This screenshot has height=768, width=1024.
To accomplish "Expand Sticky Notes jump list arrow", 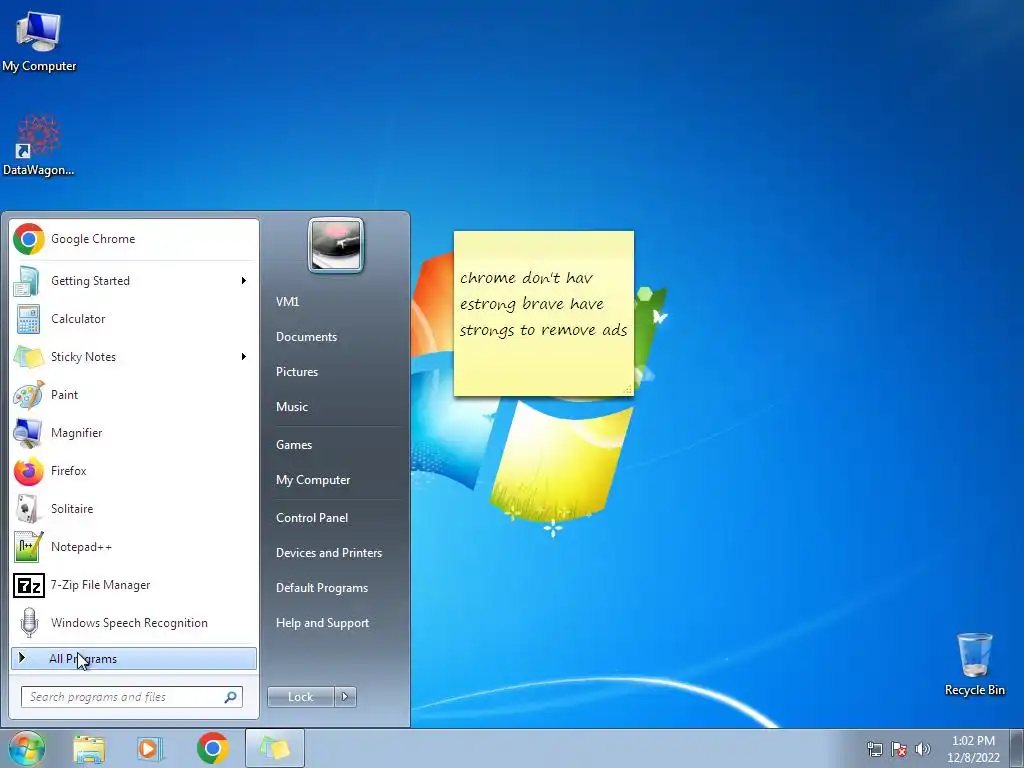I will pyautogui.click(x=244, y=357).
